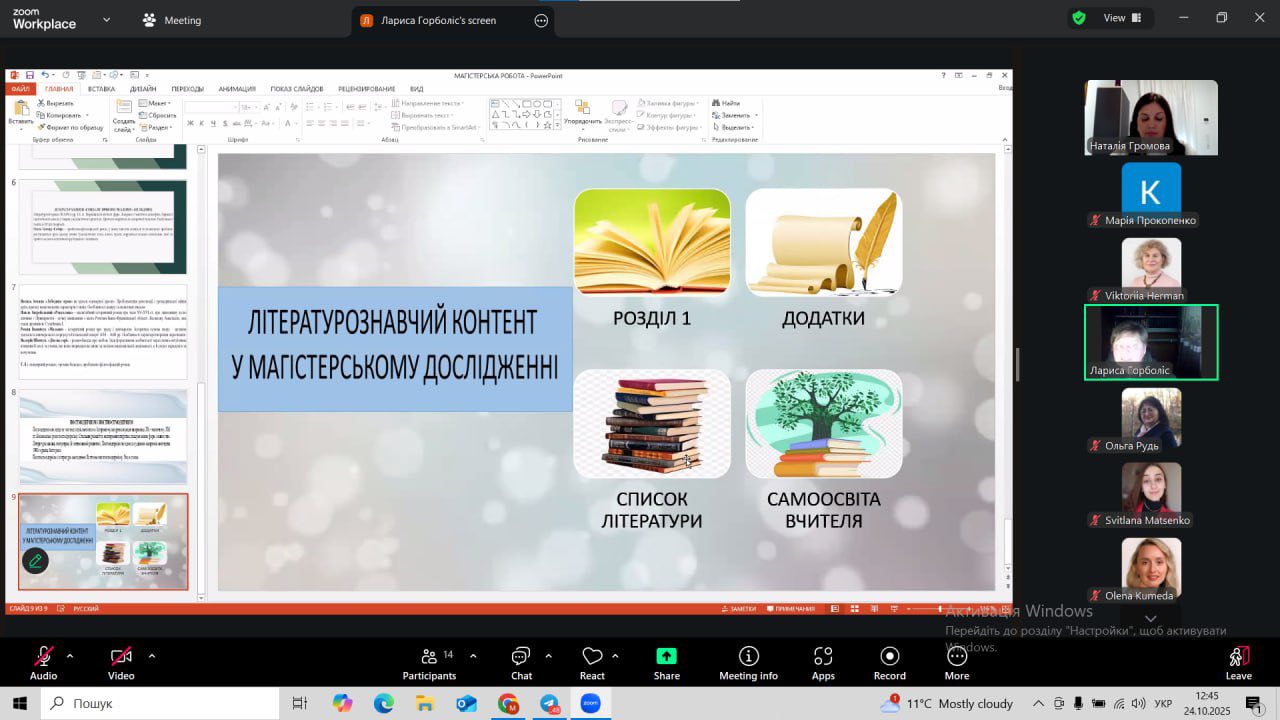This screenshot has width=1280, height=720.
Task: Unmute microphone with Audio button
Action: click(x=43, y=662)
